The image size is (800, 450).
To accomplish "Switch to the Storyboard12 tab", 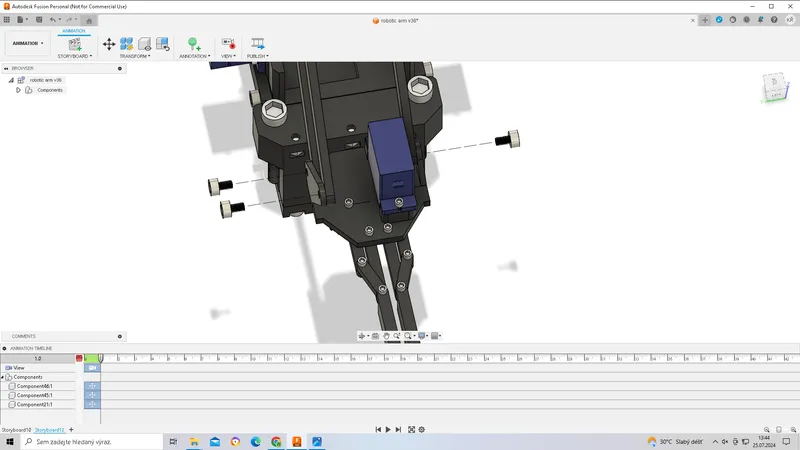I will click(x=49, y=430).
